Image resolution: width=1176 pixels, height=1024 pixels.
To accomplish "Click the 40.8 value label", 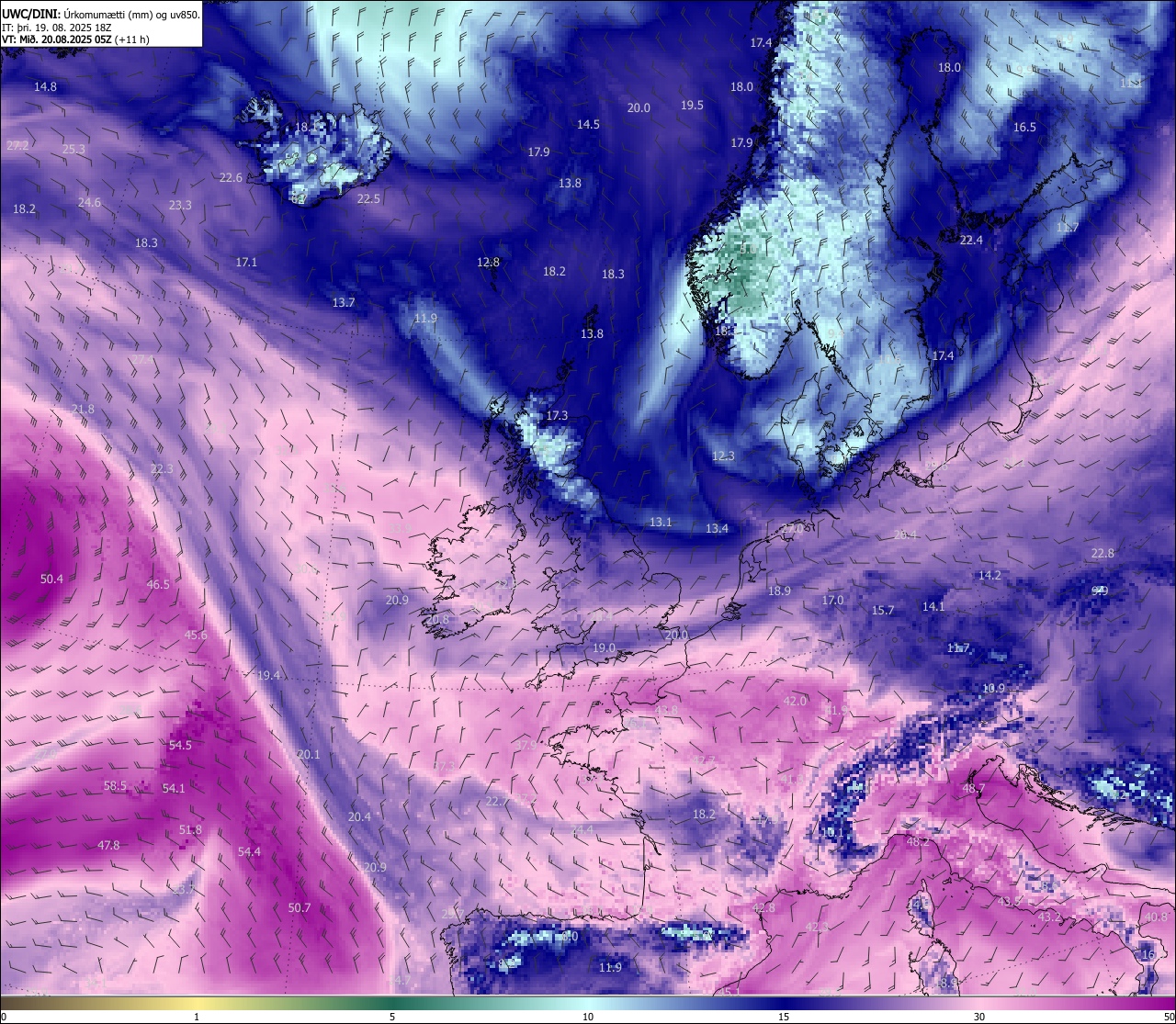I will 1155,917.
